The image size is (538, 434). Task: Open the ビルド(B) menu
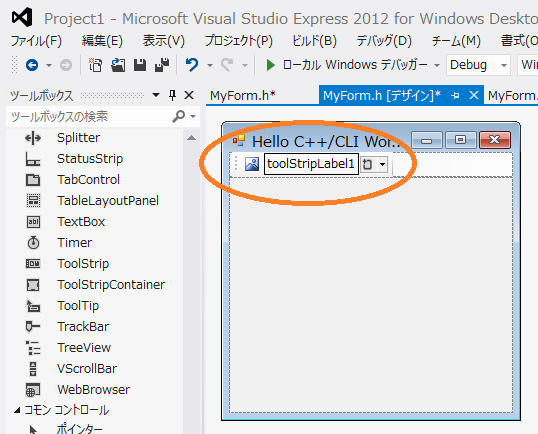click(x=314, y=41)
